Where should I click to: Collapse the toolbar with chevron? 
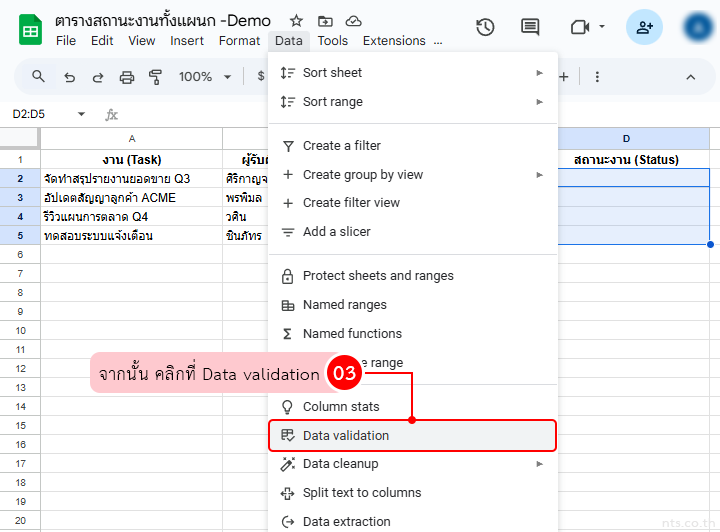pyautogui.click(x=690, y=77)
